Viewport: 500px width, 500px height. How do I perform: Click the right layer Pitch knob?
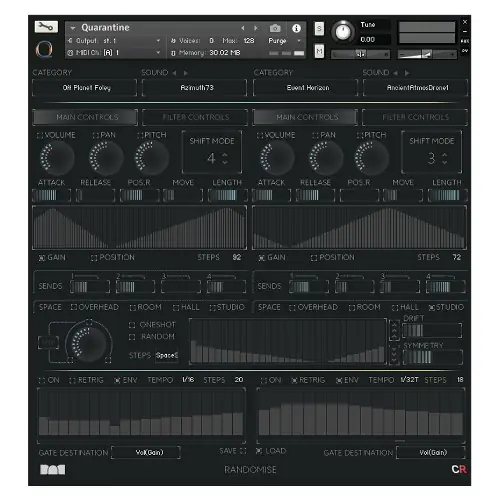coord(372,157)
